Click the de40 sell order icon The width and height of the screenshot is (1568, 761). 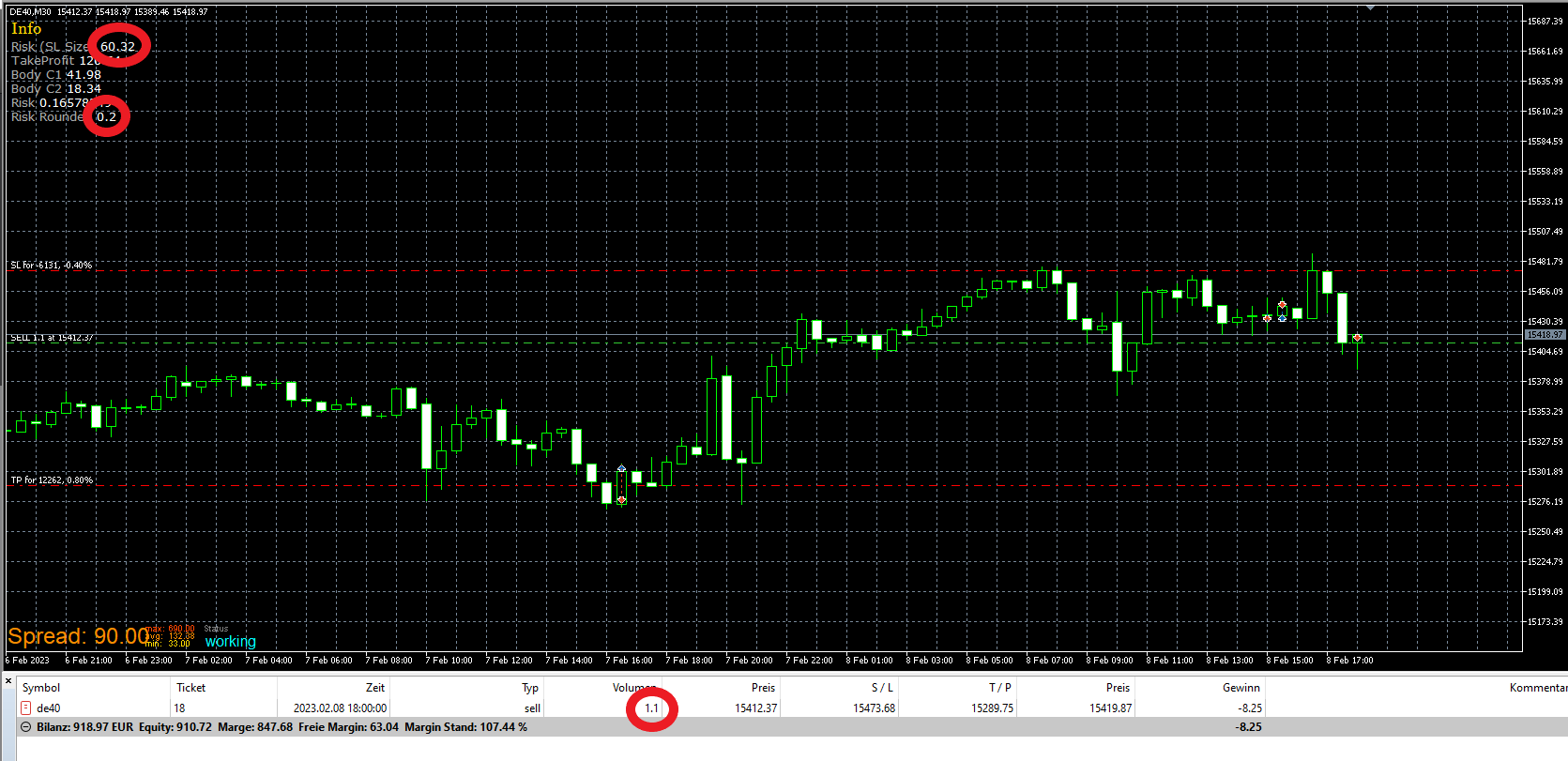(x=26, y=708)
